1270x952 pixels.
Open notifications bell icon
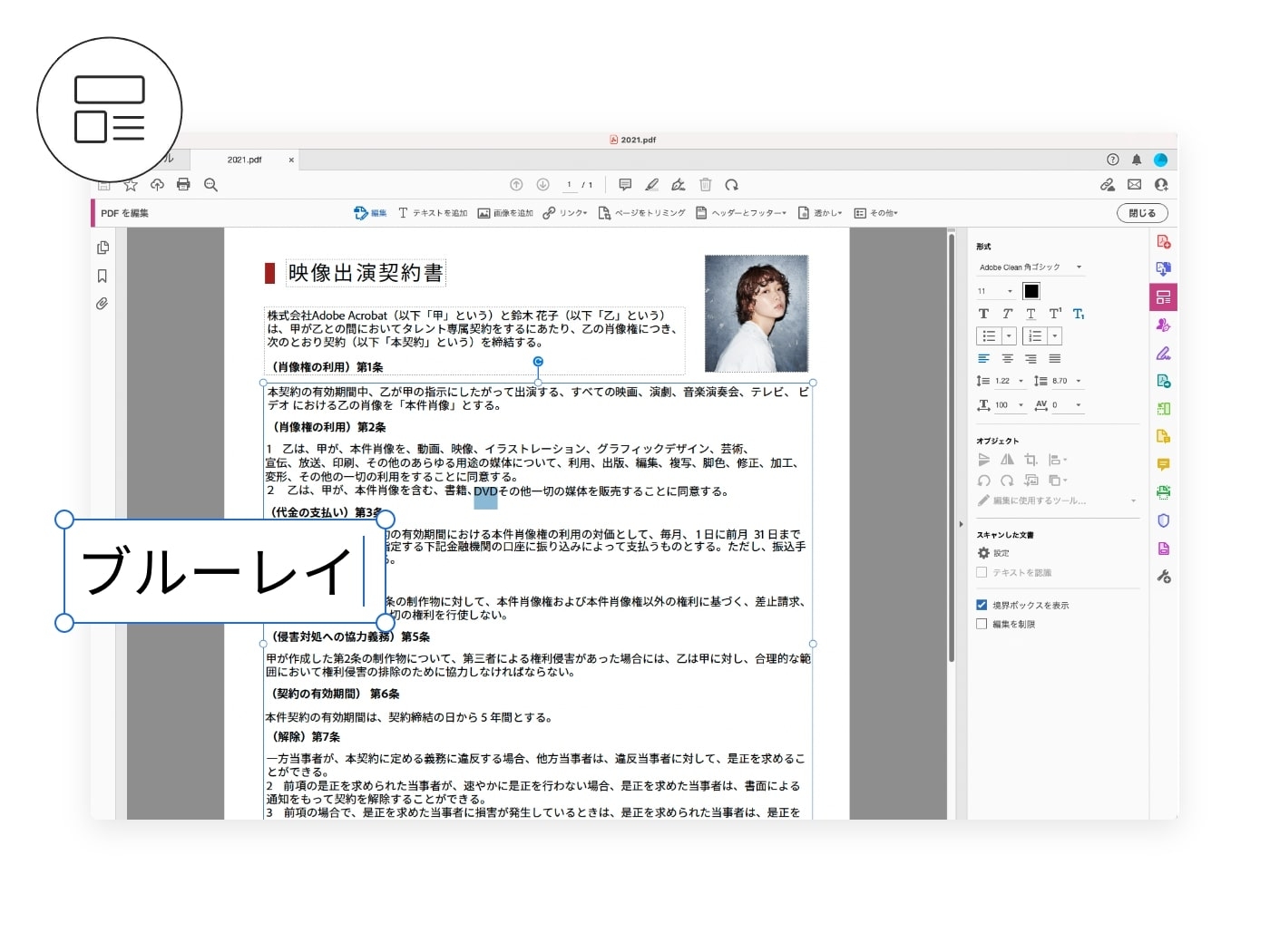[1137, 160]
